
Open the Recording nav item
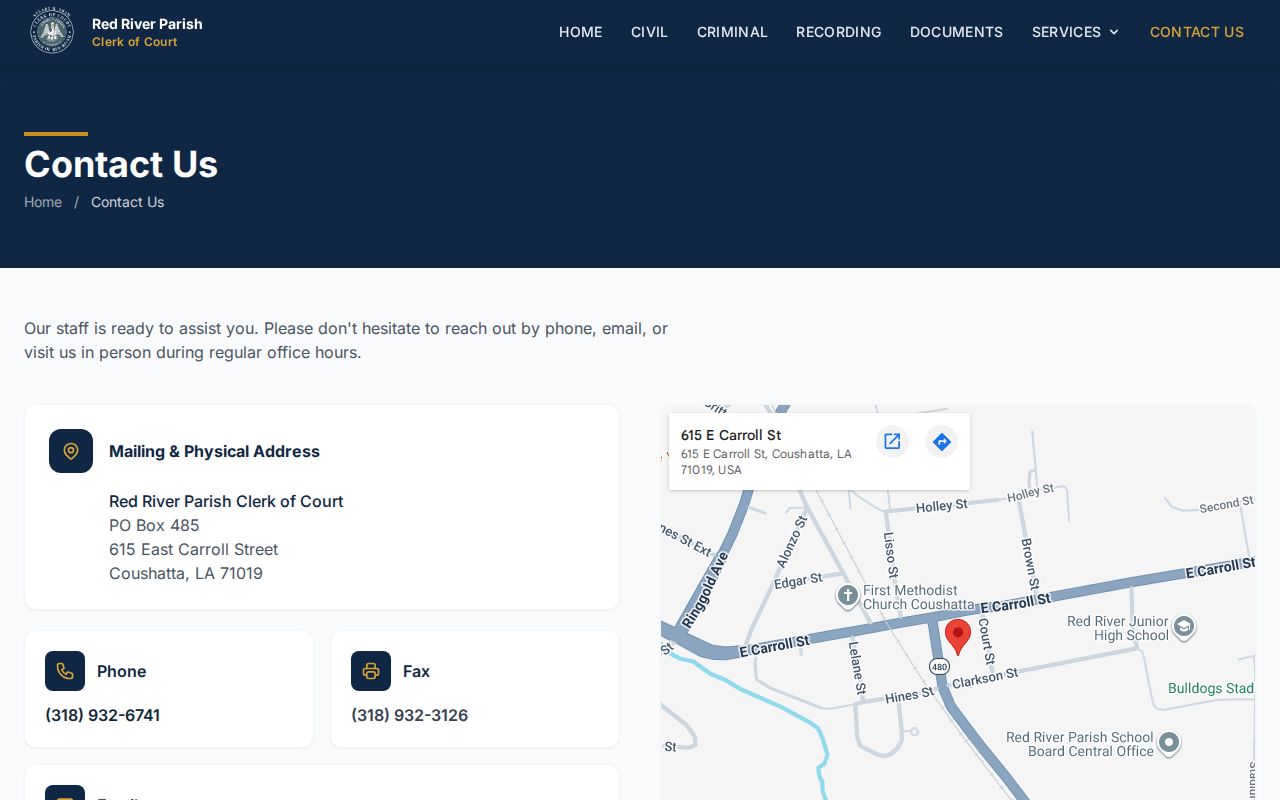[x=838, y=32]
